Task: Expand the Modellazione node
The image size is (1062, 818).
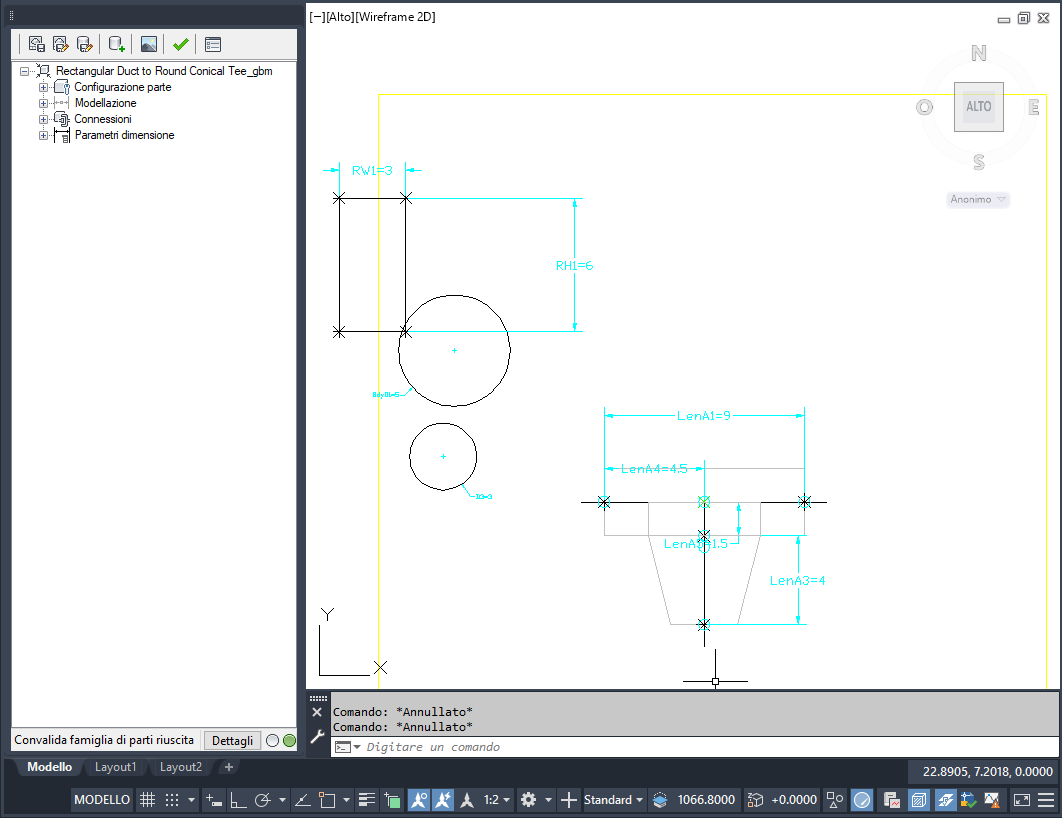Action: click(43, 103)
